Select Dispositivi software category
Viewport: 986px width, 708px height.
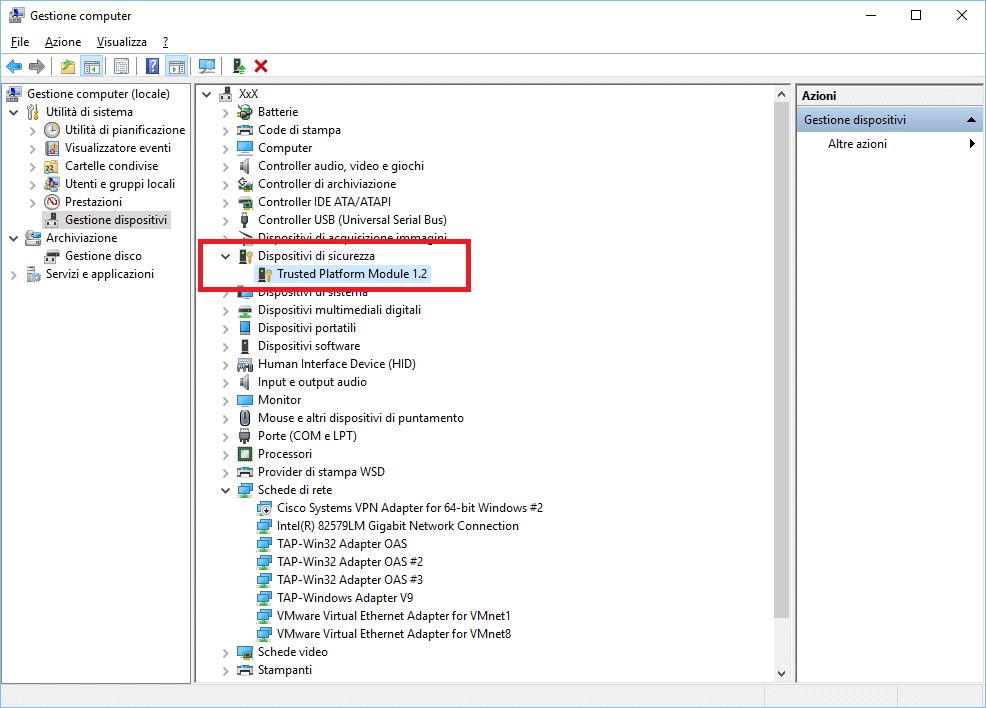[309, 346]
